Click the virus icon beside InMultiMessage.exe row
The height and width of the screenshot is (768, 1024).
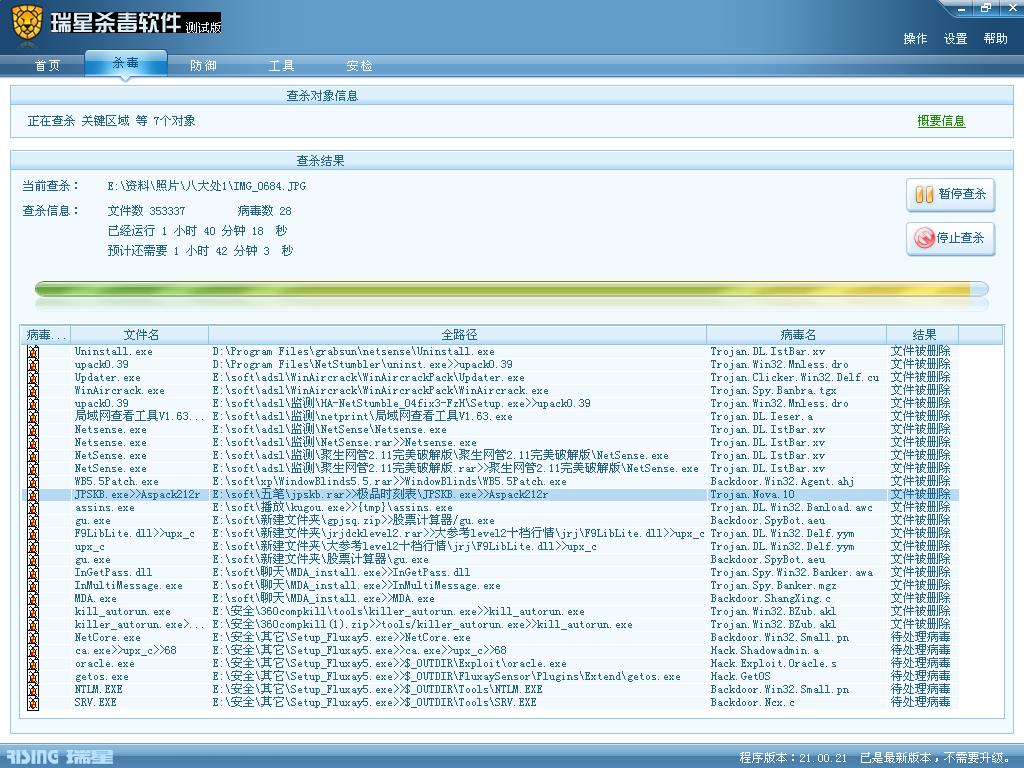(x=33, y=586)
